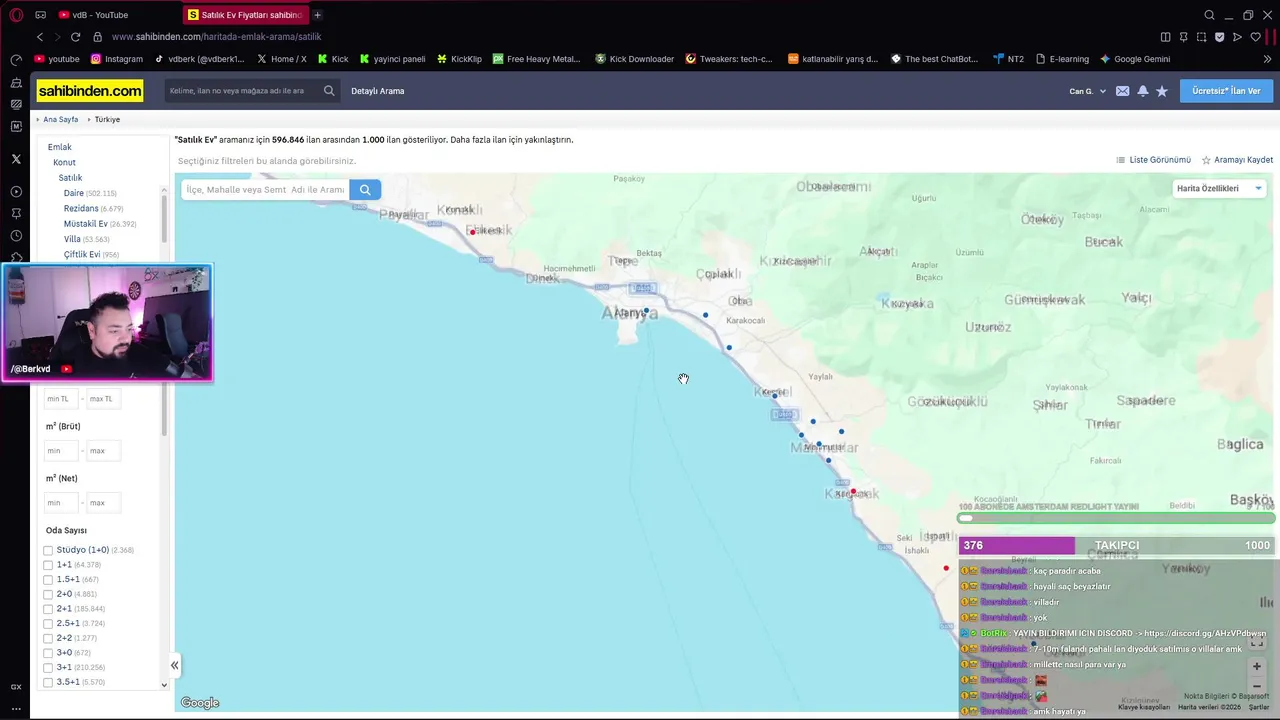Check the 1+1 room checkbox
Screen dimensions: 1280x720
click(48, 565)
